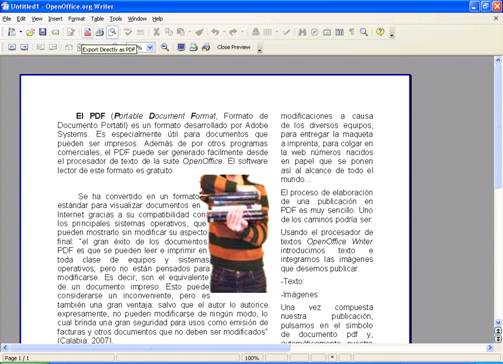Click the Close Preview button
Viewport: 503px width, 364px height.
coord(234,47)
